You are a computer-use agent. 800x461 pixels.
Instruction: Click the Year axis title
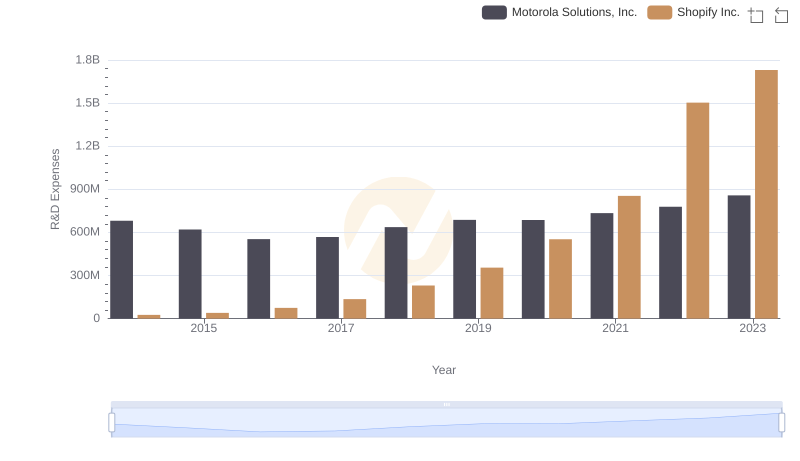tap(444, 370)
